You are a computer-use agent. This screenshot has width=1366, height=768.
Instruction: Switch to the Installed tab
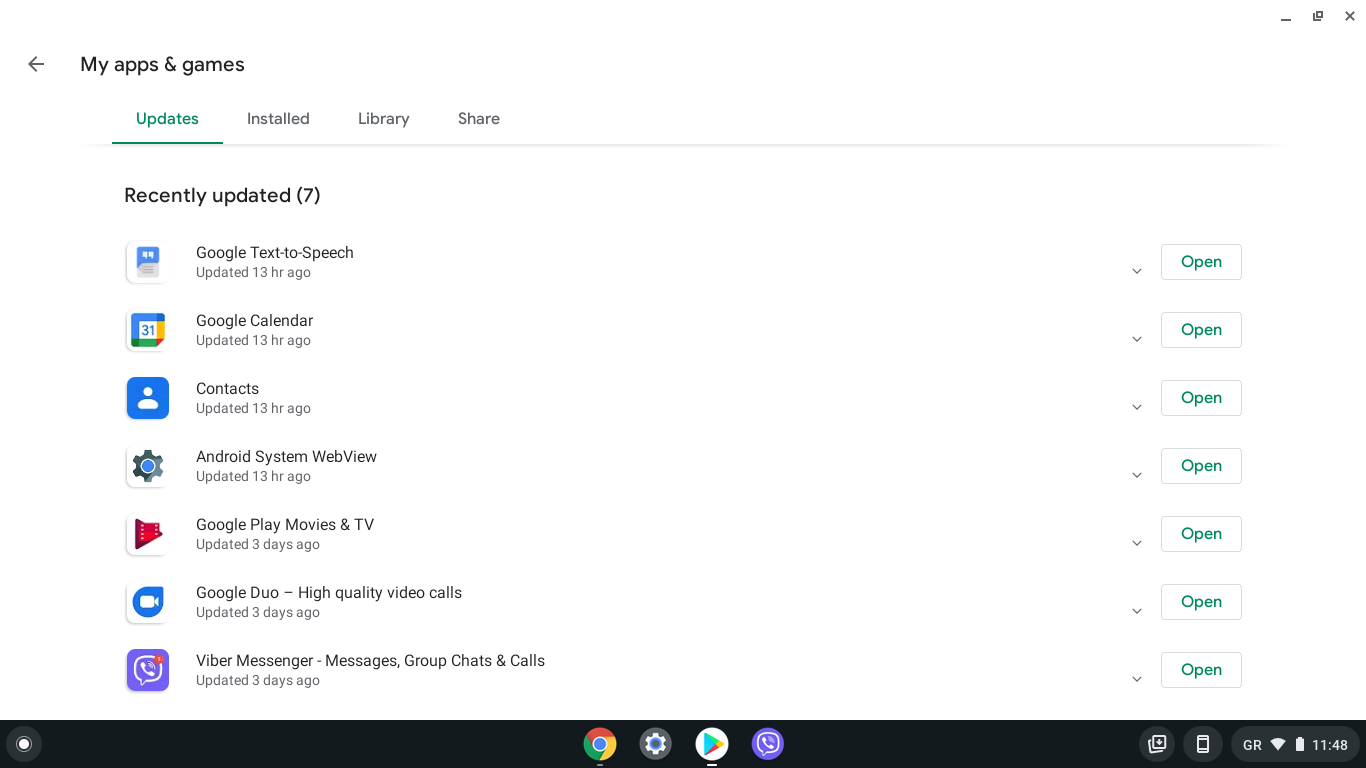click(278, 119)
